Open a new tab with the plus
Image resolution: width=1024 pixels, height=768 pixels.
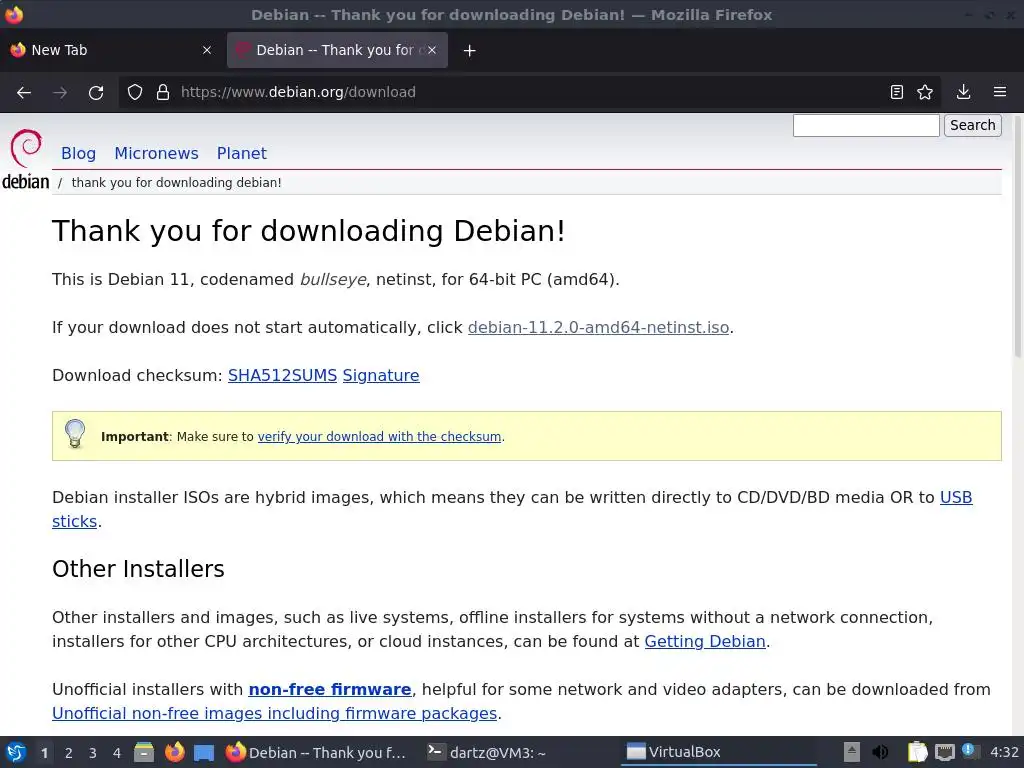click(x=469, y=50)
